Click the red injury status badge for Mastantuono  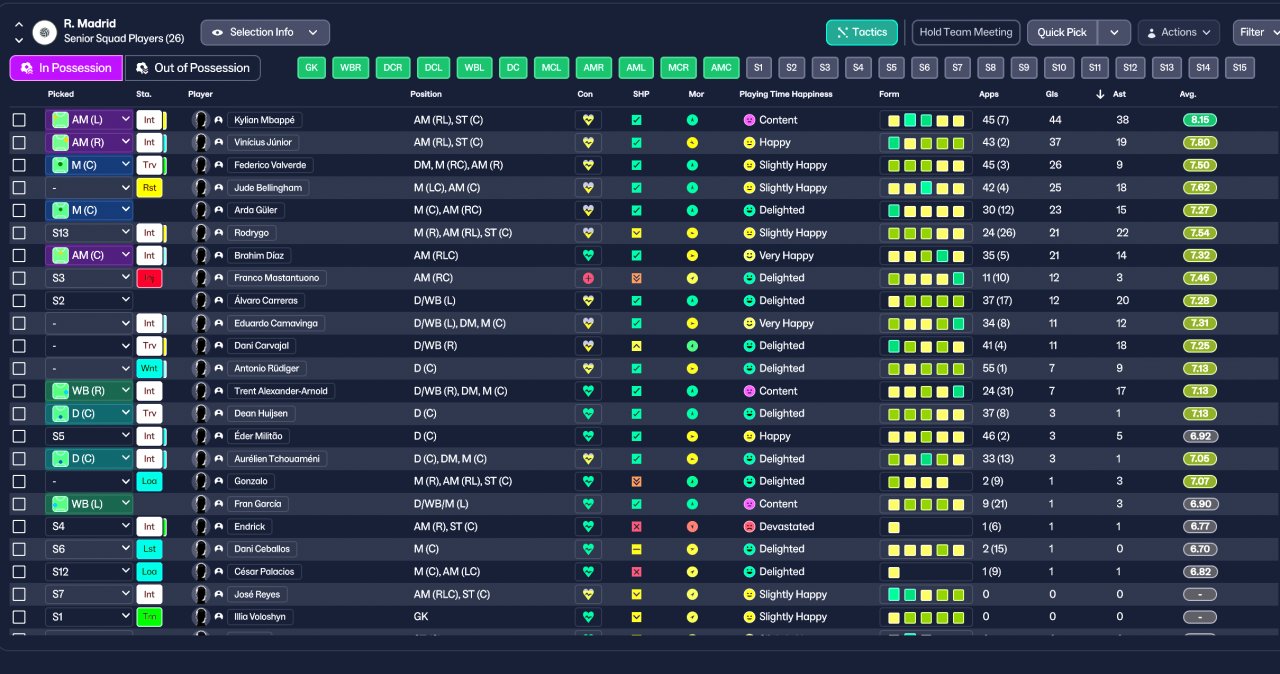tap(150, 278)
